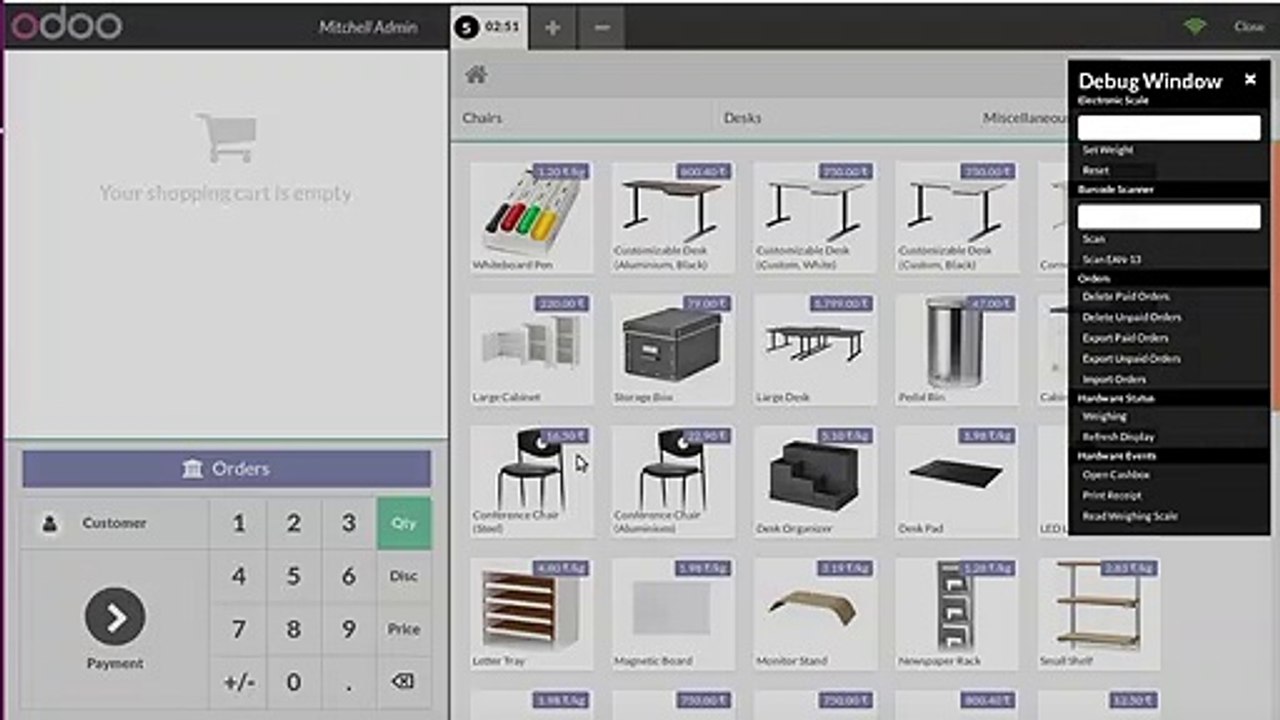Click Scan in Debug Window
This screenshot has width=1280, height=720.
pyautogui.click(x=1094, y=239)
